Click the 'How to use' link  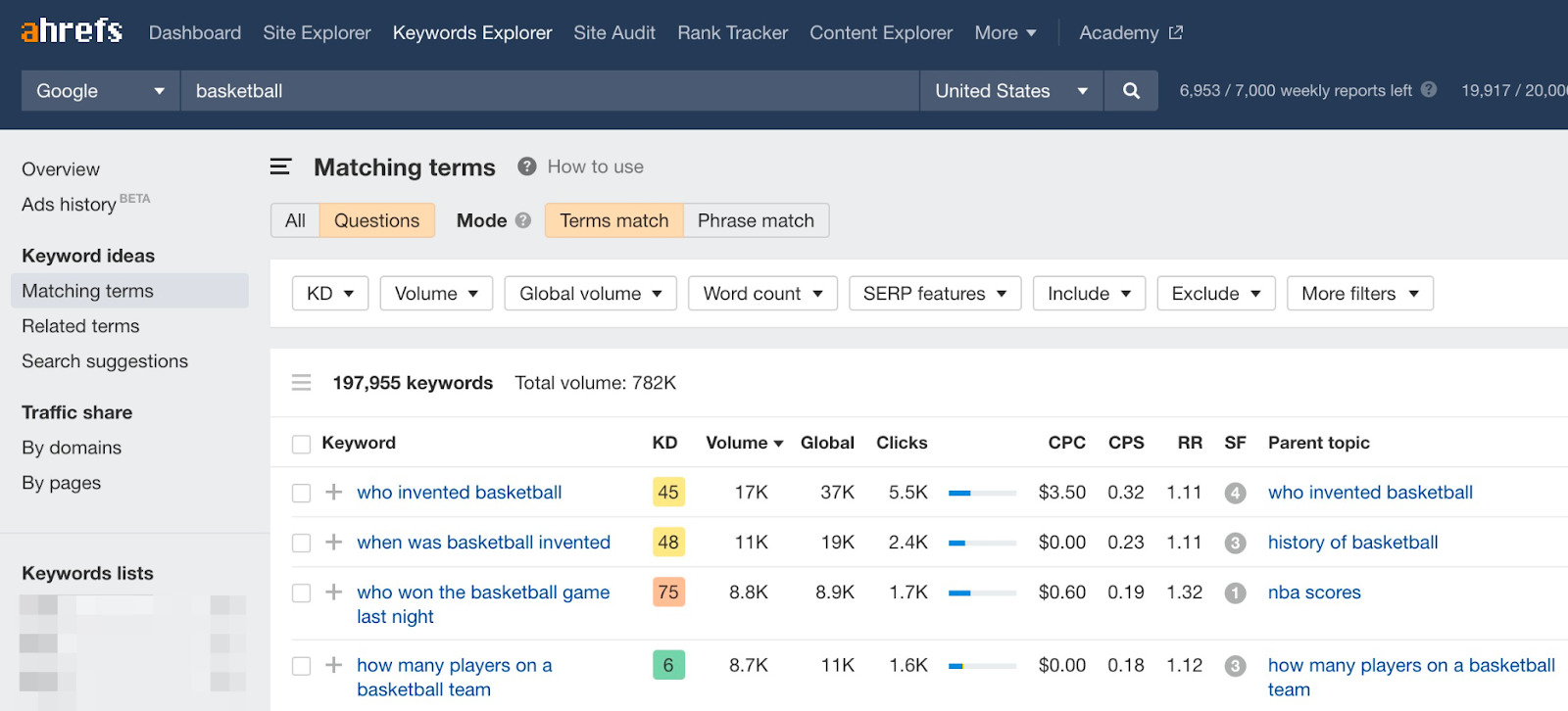595,166
